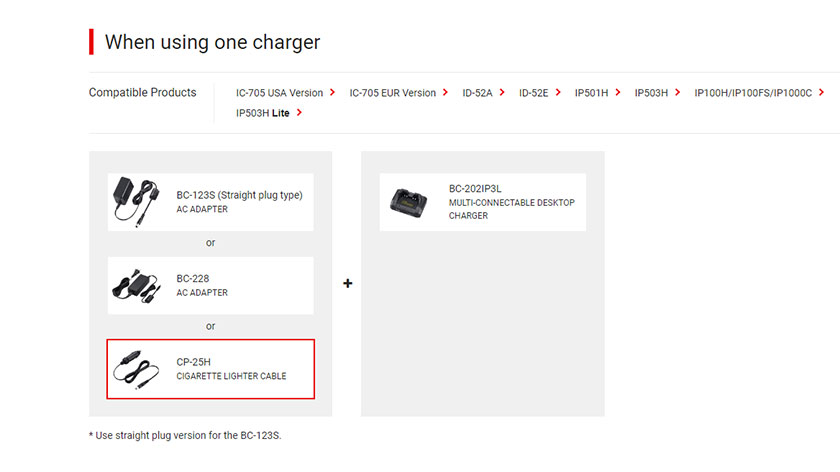840x472 pixels.
Task: Click the red chevron after IP503H Lite
Action: [x=299, y=113]
